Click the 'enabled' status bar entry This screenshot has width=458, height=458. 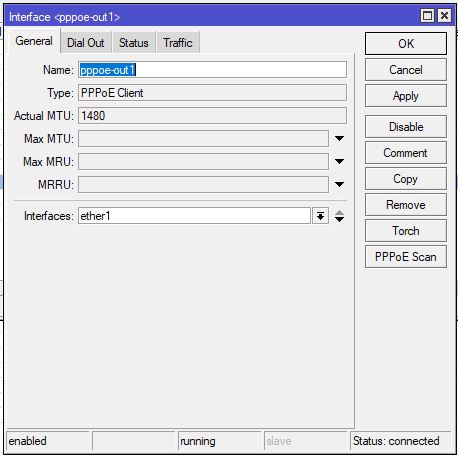click(48, 441)
